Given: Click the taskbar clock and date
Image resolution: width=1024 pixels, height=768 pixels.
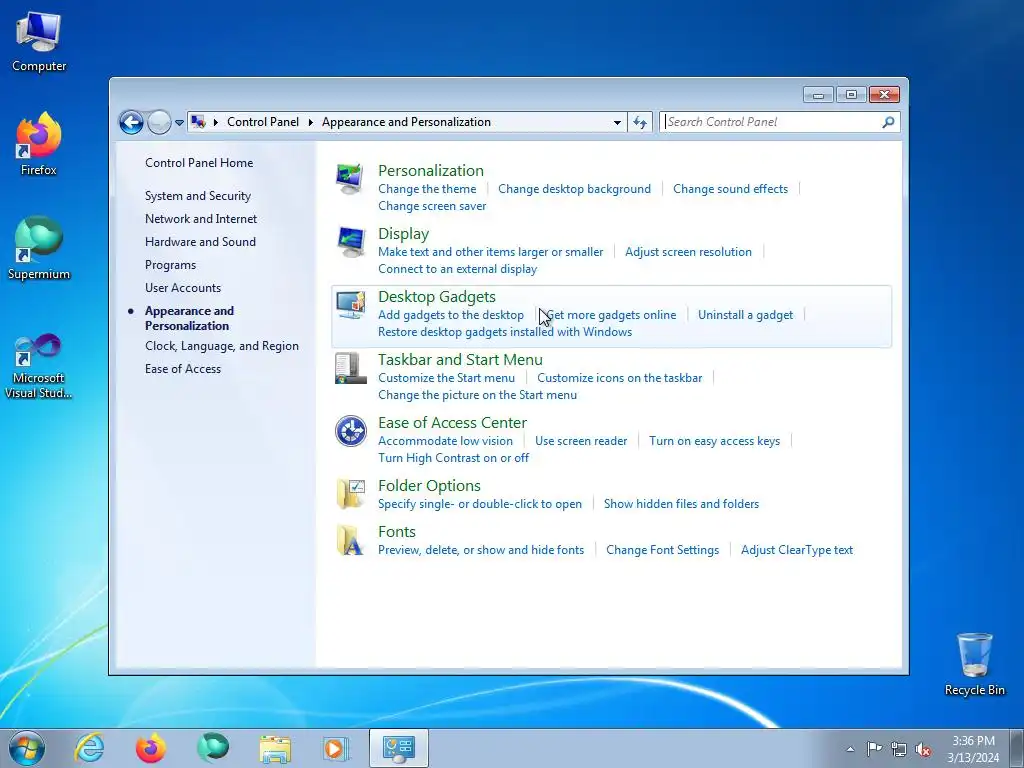Looking at the screenshot, I should pos(973,749).
